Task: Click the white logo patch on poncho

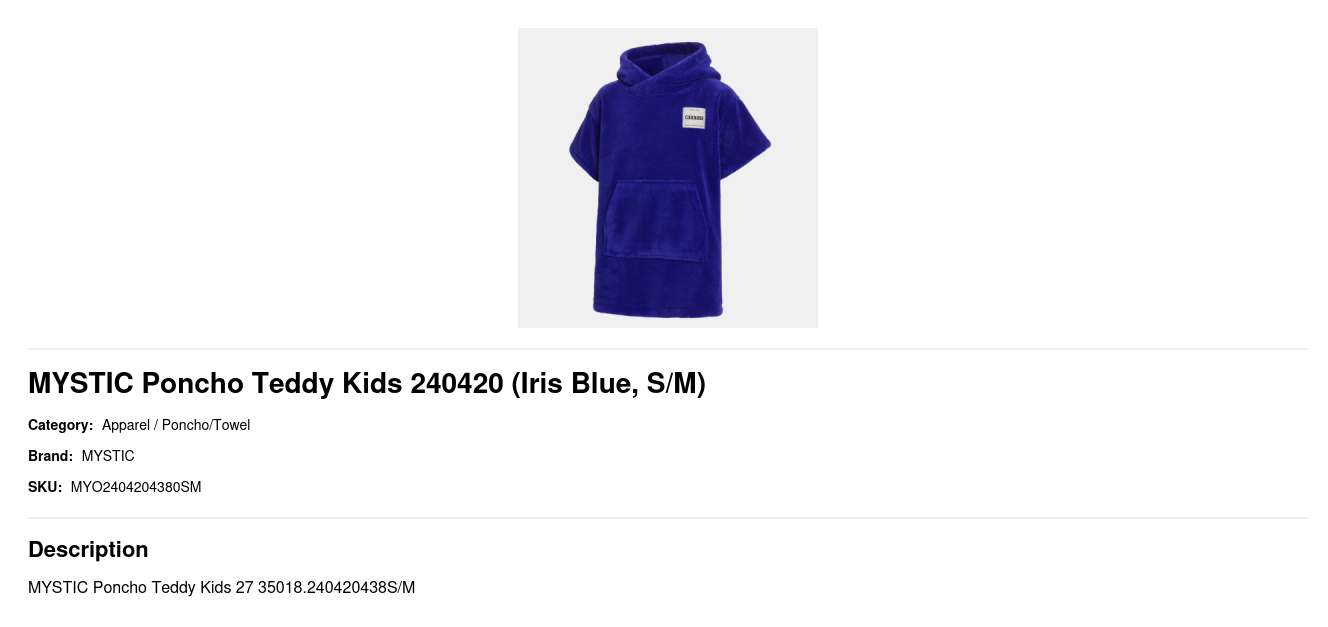Action: (694, 117)
